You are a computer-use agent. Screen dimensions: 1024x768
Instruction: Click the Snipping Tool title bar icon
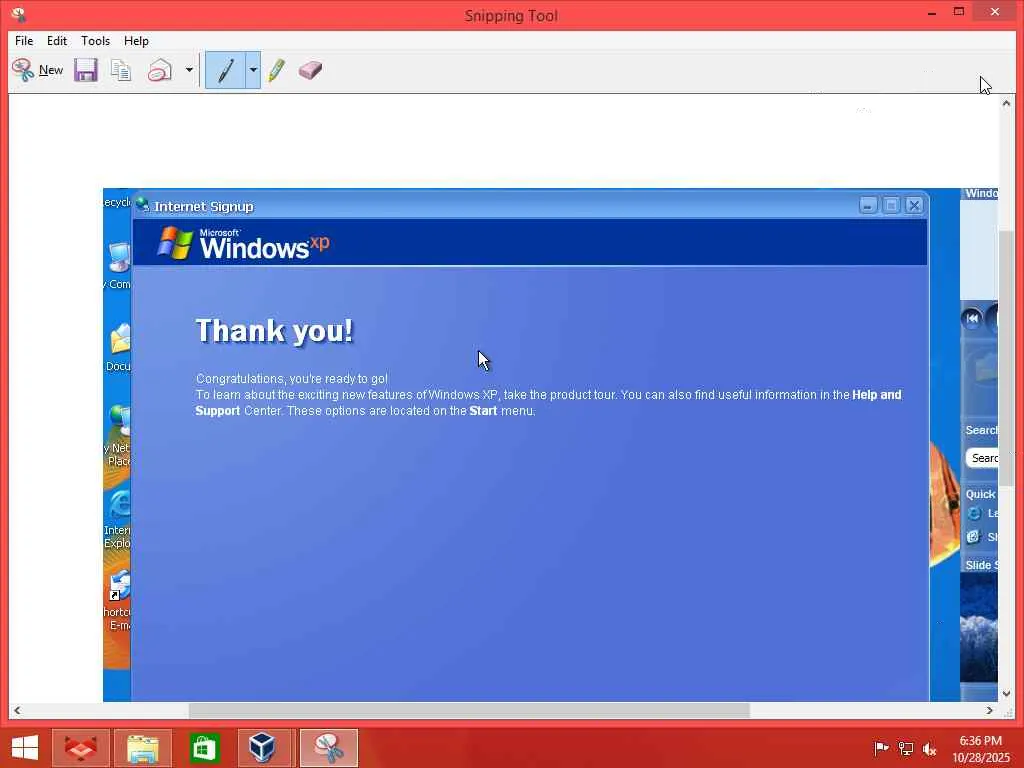point(19,14)
